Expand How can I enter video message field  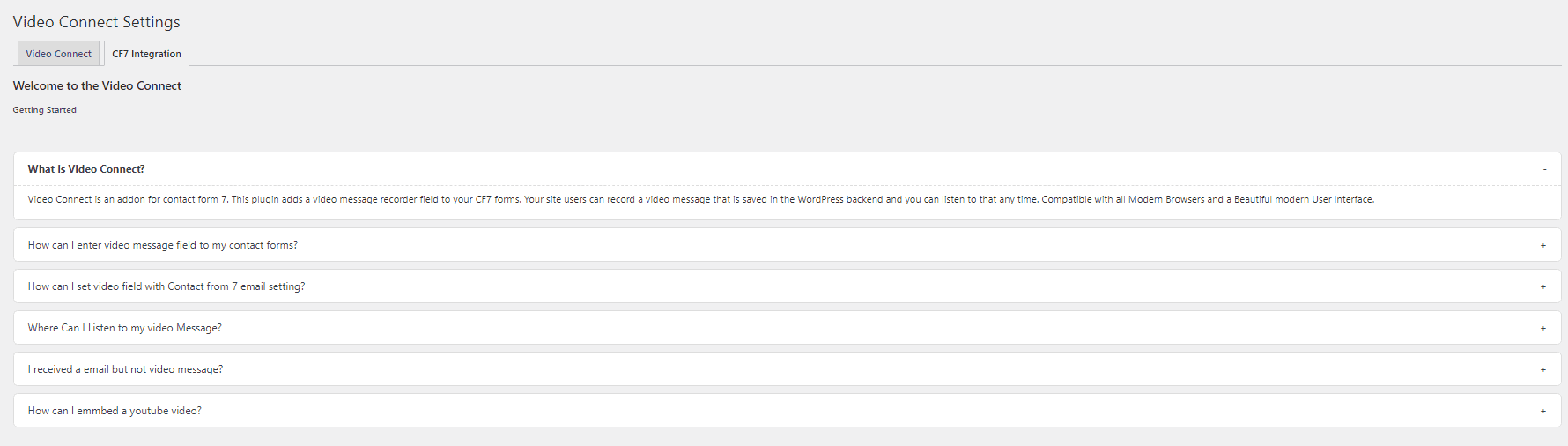(x=788, y=245)
